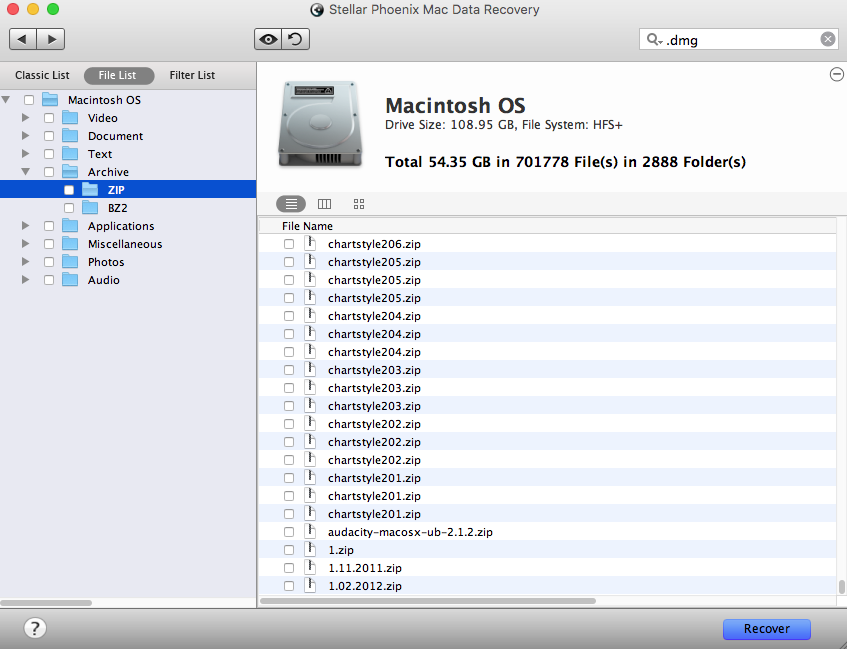
Task: Expand the Text folder
Action: (x=25, y=153)
